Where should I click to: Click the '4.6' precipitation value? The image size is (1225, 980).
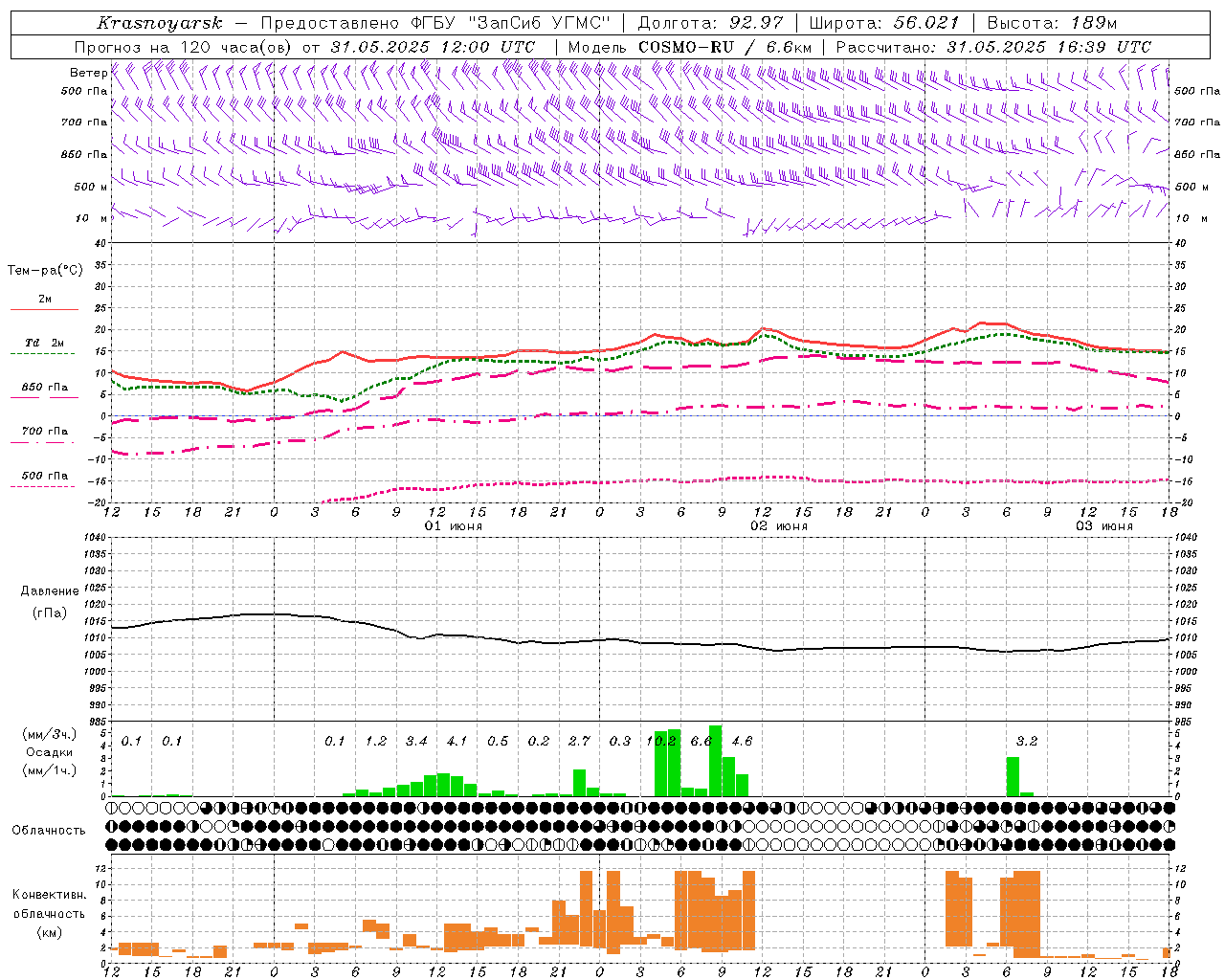(x=742, y=741)
